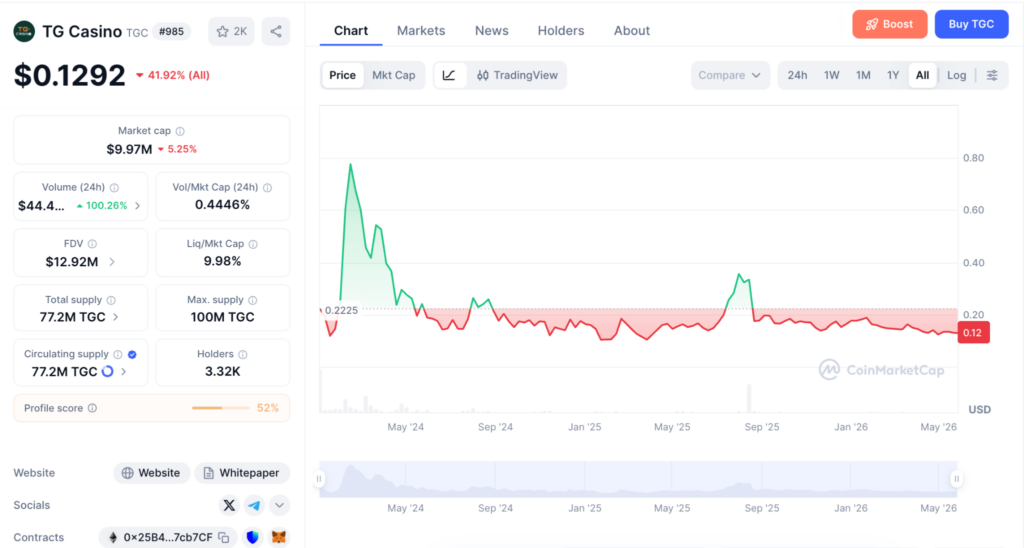Image resolution: width=1024 pixels, height=548 pixels.
Task: Click the Boost button
Action: pos(889,24)
